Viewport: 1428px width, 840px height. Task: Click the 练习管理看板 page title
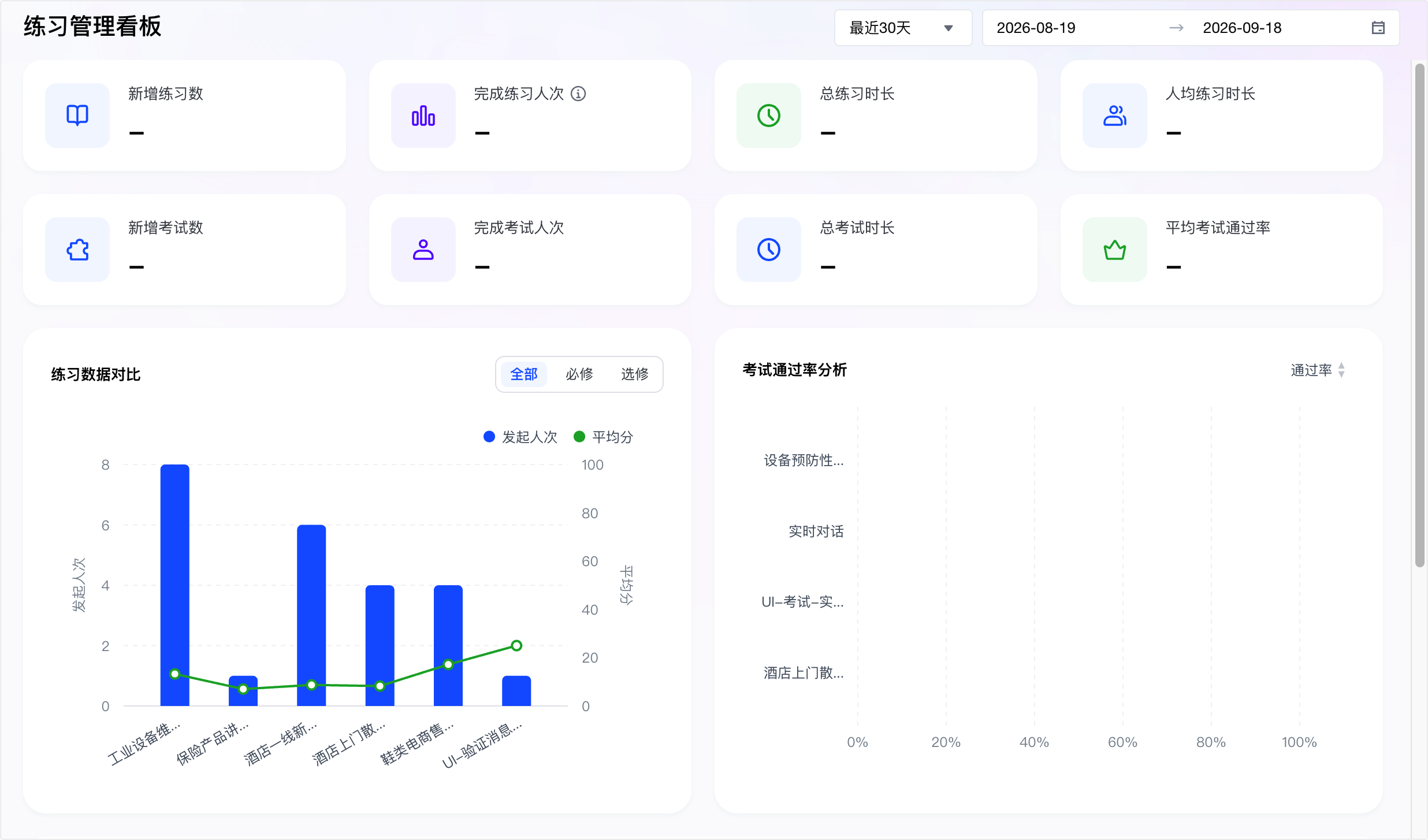pos(92,27)
